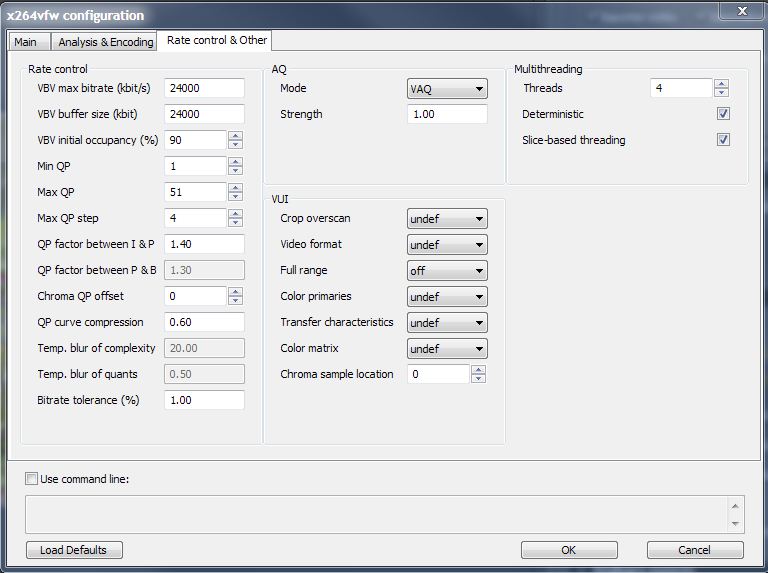Close the x264vfw configuration window

point(742,11)
